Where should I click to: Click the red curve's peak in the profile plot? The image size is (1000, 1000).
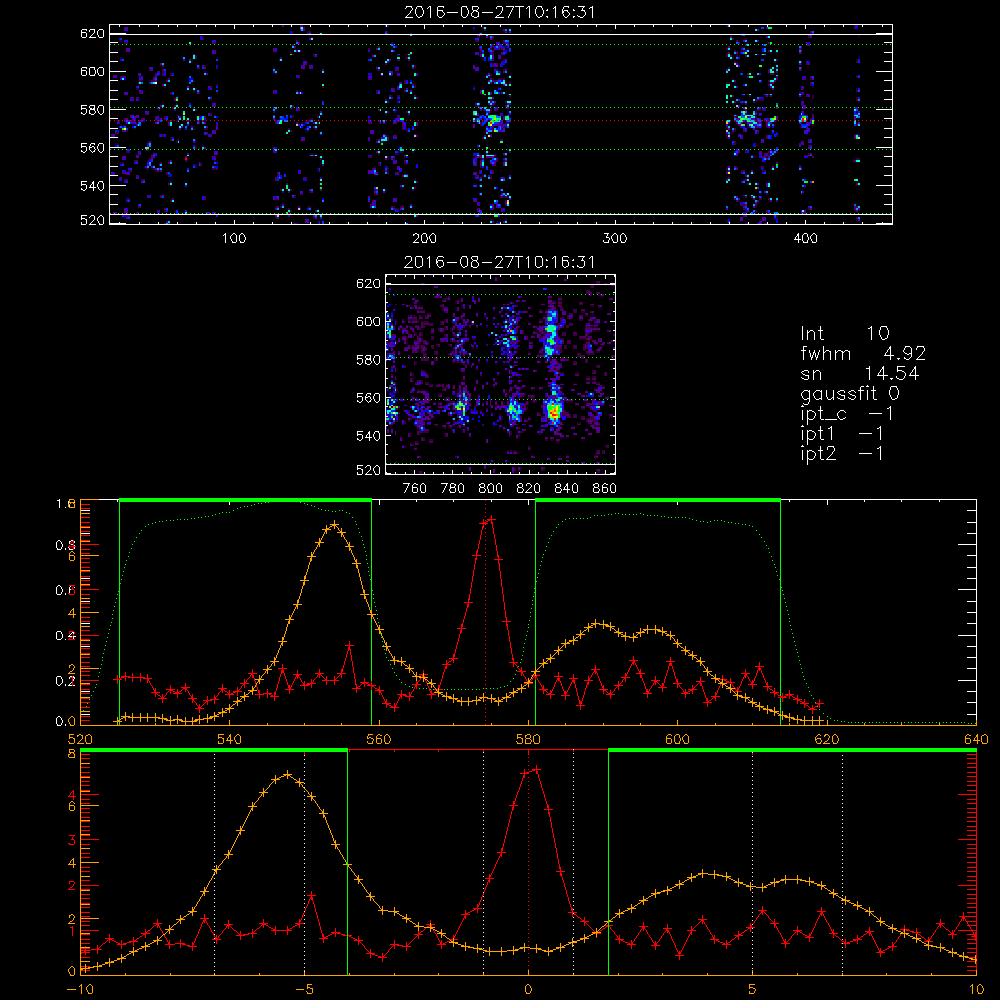coord(490,520)
